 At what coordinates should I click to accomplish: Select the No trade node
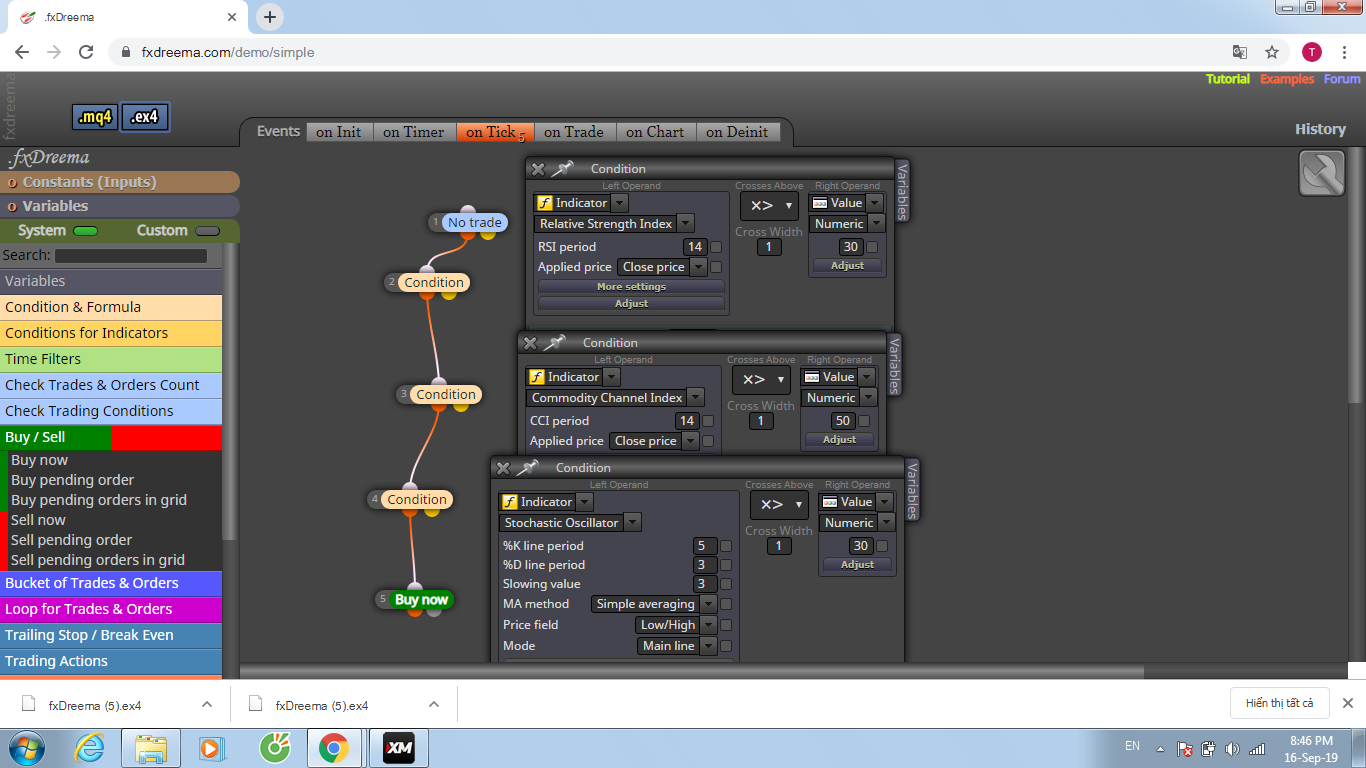point(474,222)
